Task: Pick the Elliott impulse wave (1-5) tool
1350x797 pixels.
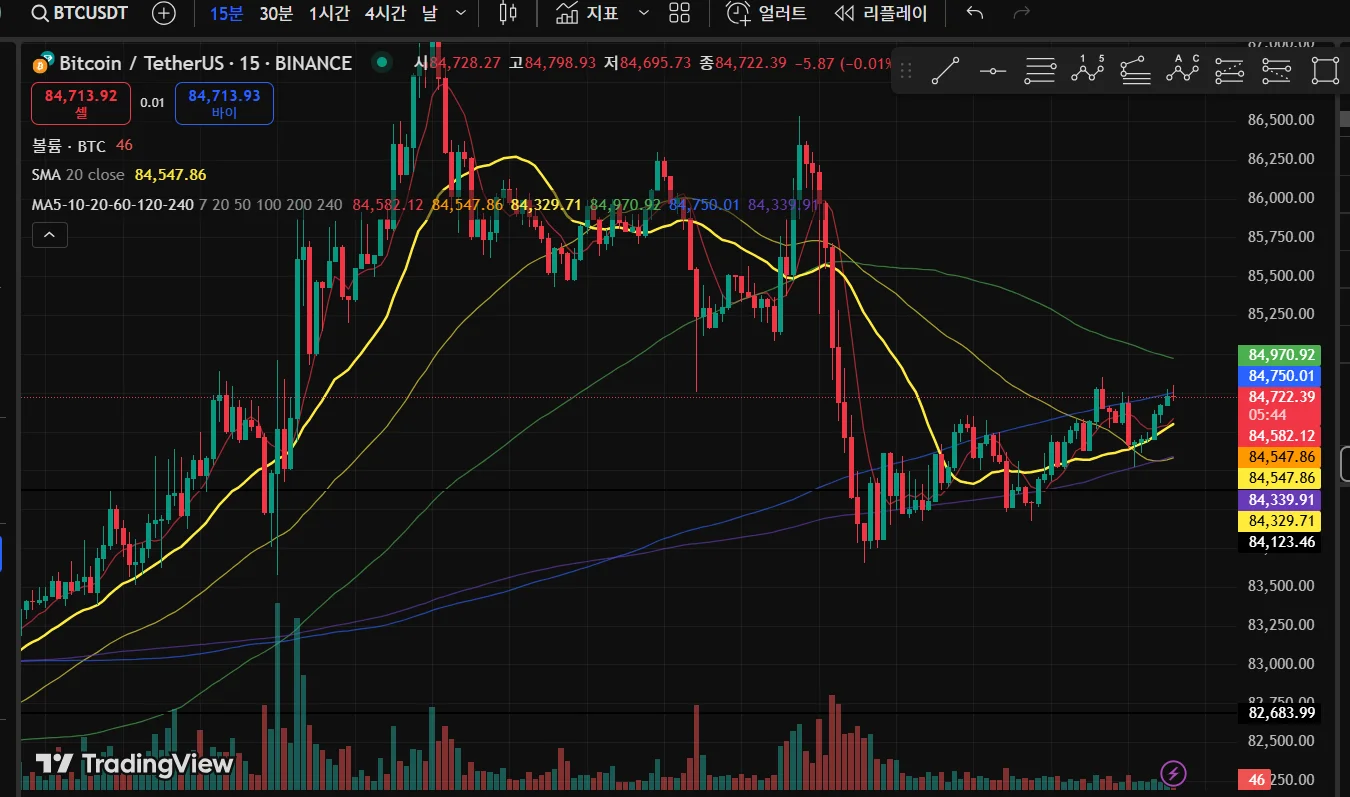Action: (1087, 71)
